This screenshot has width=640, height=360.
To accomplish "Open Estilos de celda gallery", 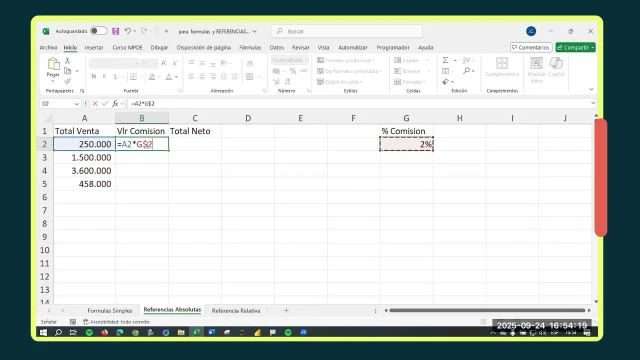I will [x=340, y=82].
